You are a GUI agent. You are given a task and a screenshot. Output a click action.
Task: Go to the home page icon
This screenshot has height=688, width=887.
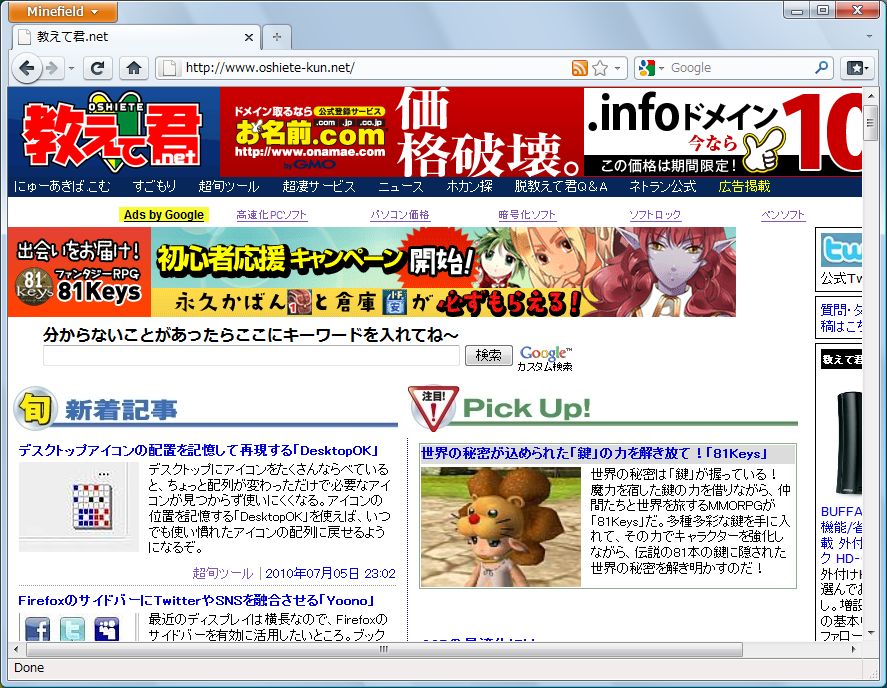pos(134,68)
